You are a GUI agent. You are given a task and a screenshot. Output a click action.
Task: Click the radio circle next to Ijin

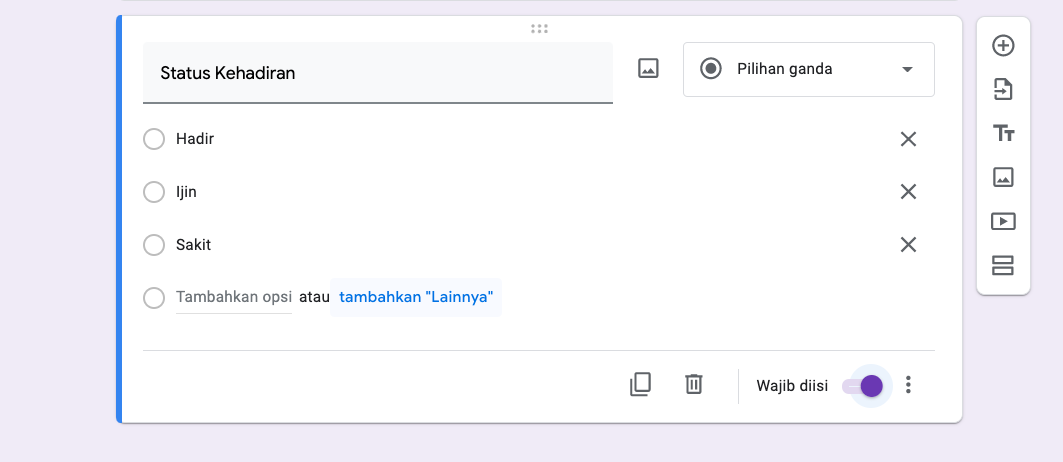[154, 192]
